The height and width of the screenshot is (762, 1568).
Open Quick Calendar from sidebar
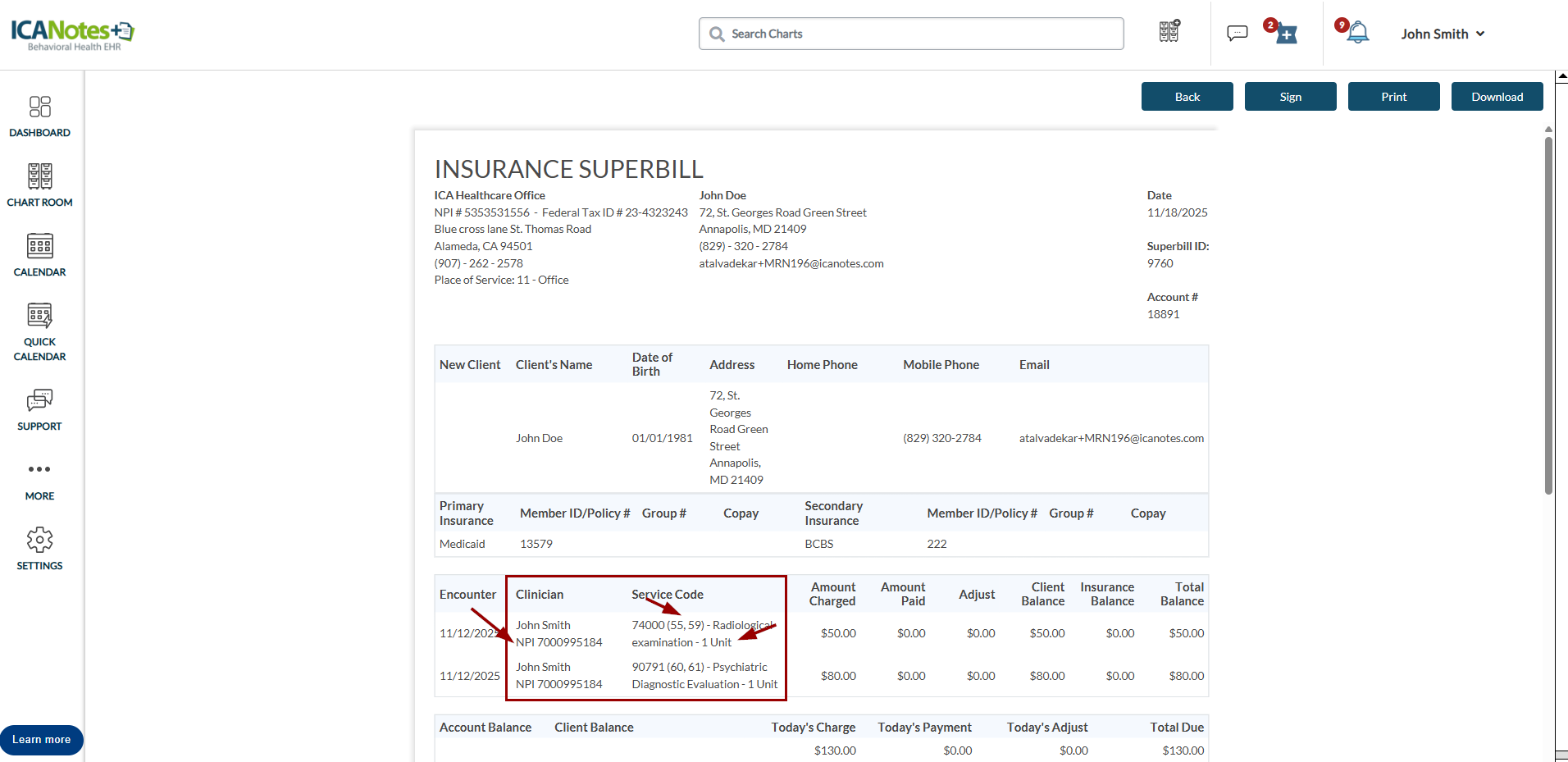pos(39,332)
